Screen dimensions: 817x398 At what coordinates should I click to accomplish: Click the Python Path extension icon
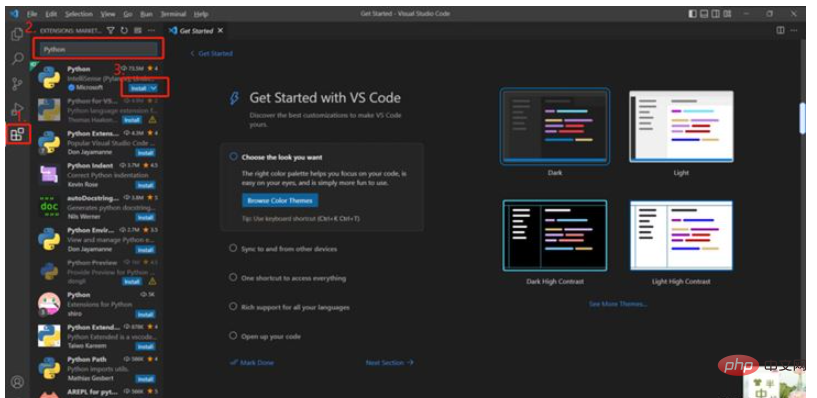(x=49, y=368)
